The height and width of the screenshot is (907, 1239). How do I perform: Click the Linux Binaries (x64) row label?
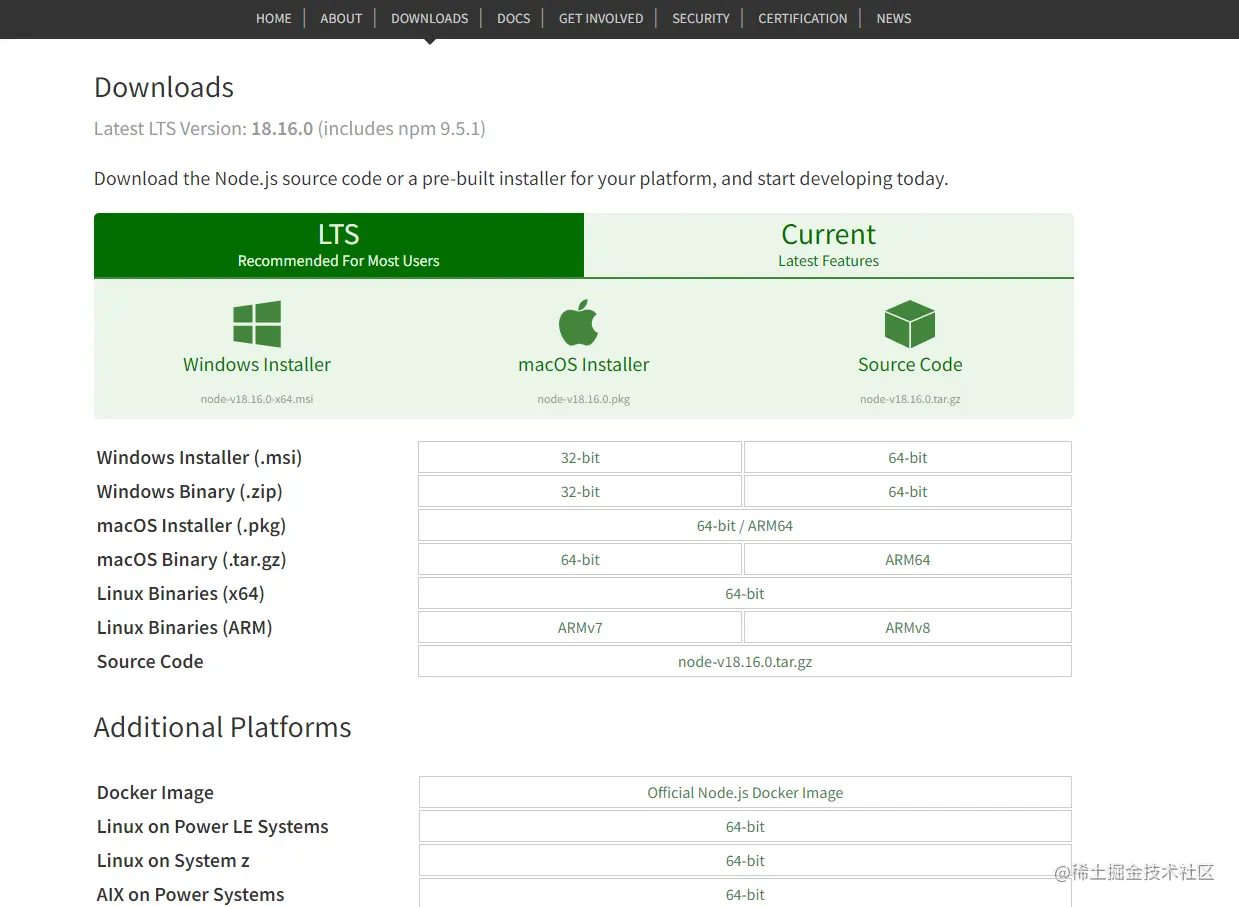(180, 594)
